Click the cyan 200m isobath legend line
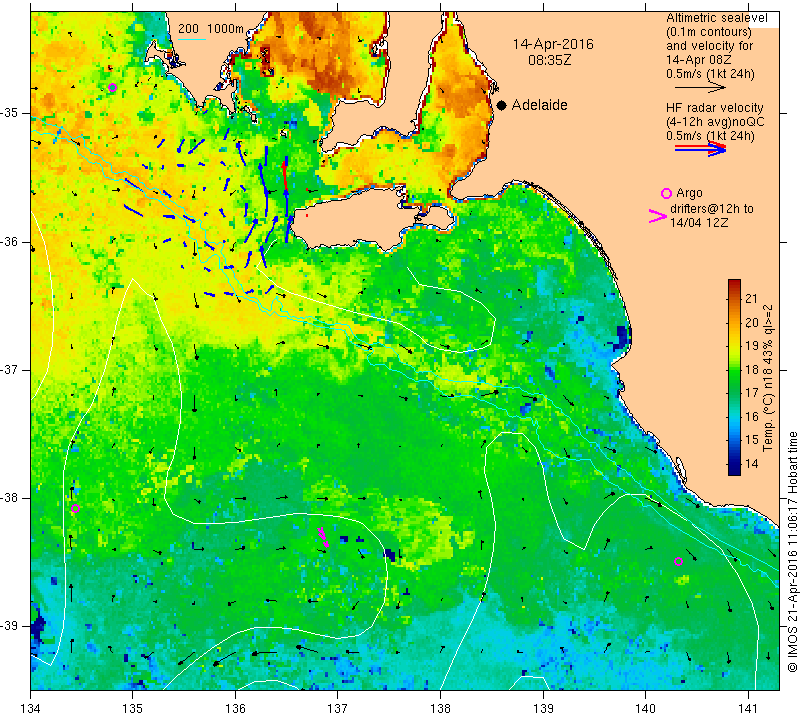The height and width of the screenshot is (720, 800). point(192,39)
